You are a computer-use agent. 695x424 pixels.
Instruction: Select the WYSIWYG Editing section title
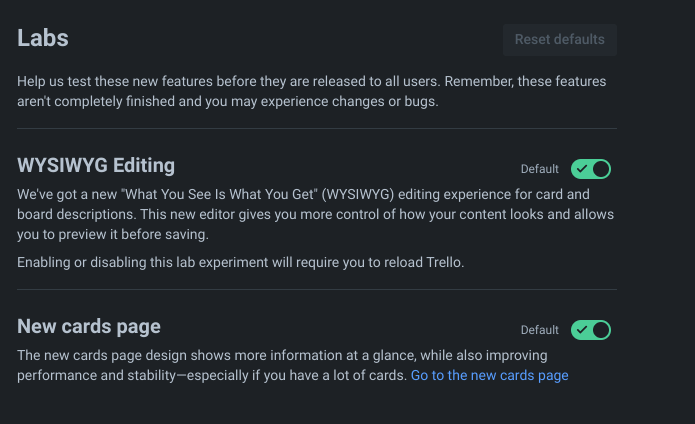(x=96, y=166)
